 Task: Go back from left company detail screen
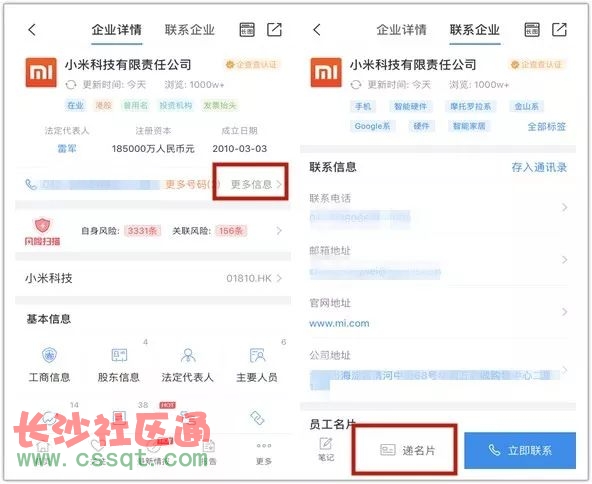coord(32,30)
